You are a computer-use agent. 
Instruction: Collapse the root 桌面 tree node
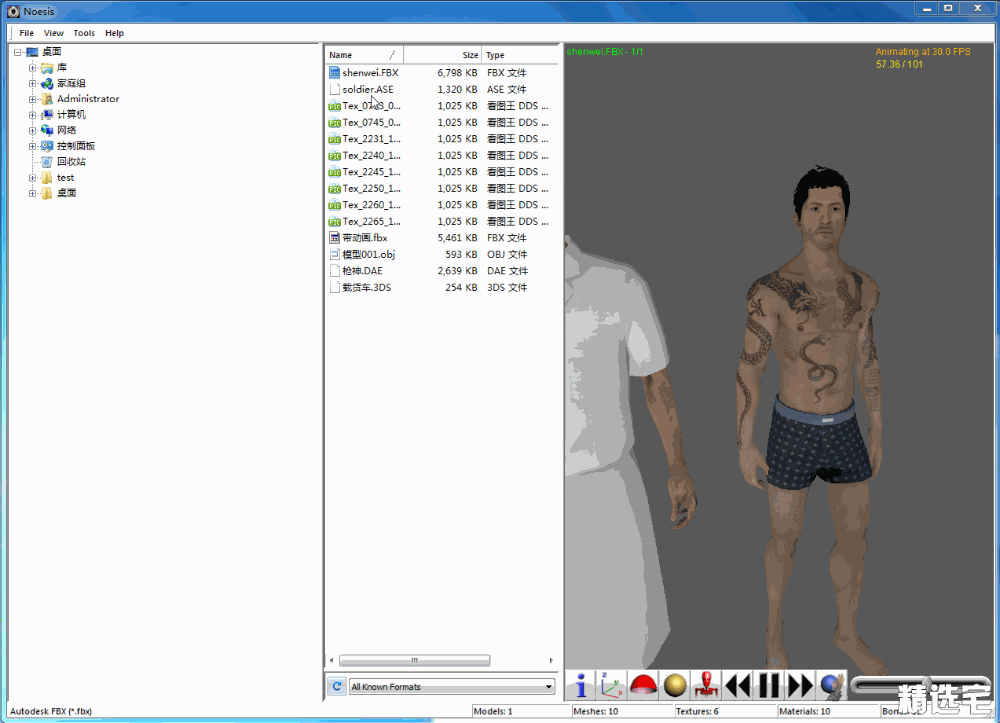[17, 52]
